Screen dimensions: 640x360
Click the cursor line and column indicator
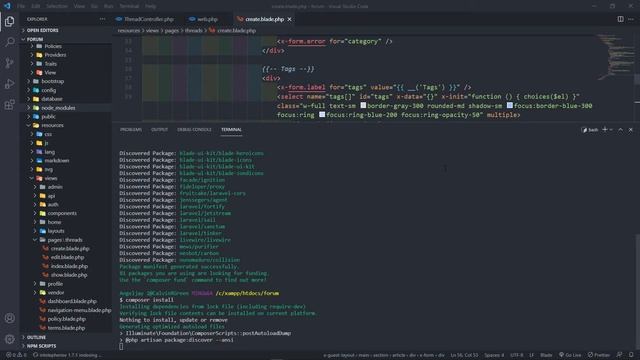pyautogui.click(x=464, y=355)
